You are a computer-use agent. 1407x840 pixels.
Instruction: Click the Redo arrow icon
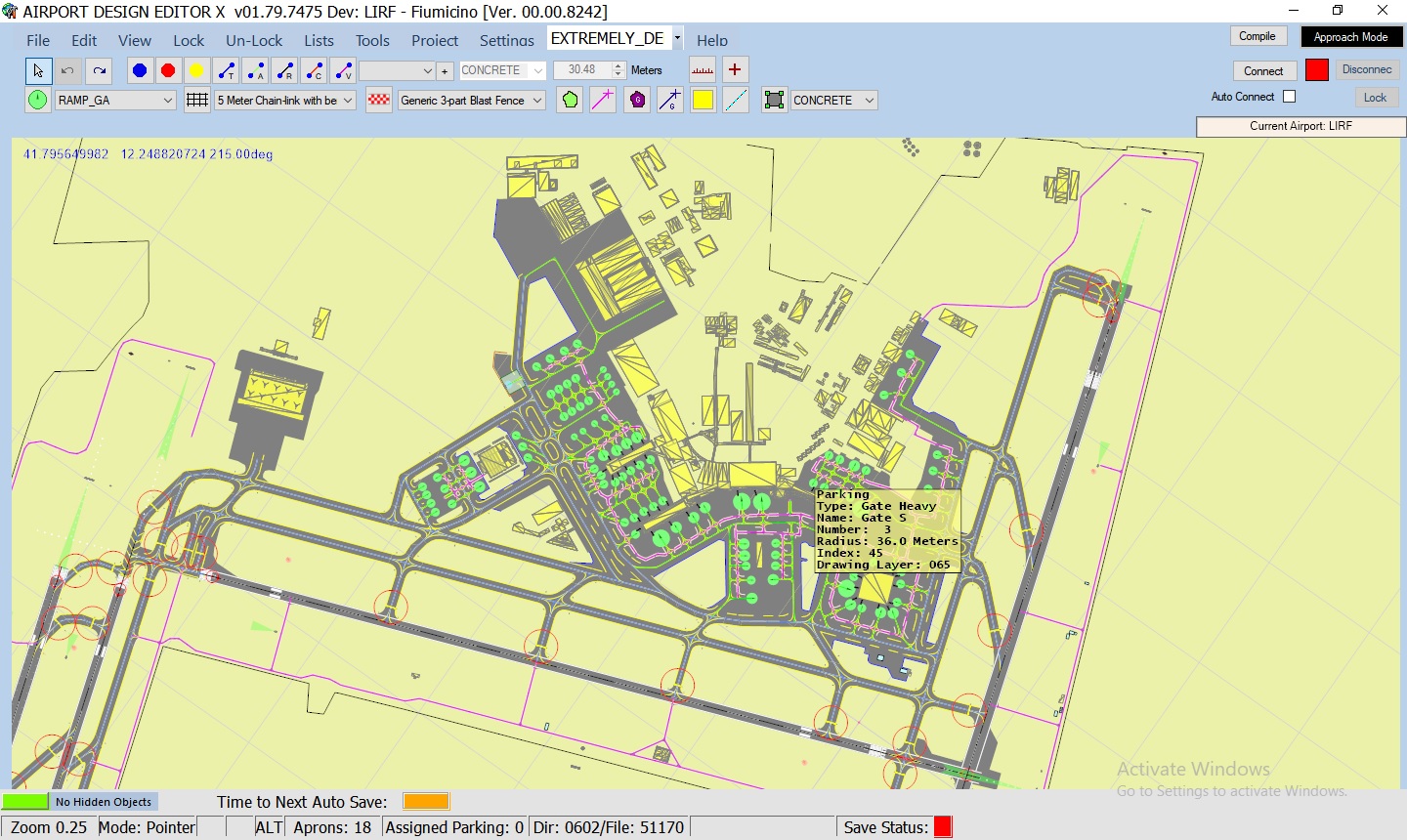97,69
